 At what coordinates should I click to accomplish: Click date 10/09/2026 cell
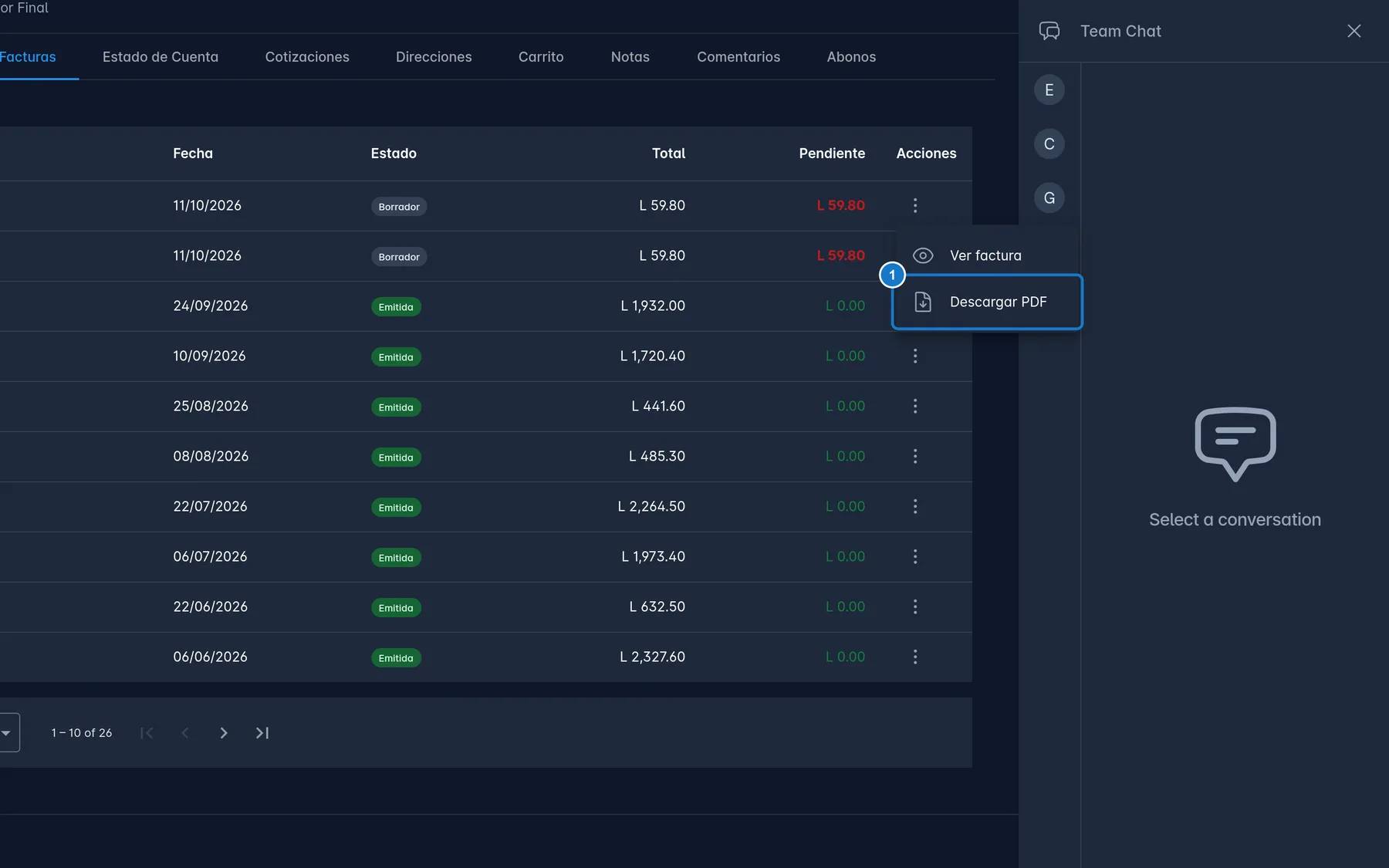pyautogui.click(x=209, y=356)
